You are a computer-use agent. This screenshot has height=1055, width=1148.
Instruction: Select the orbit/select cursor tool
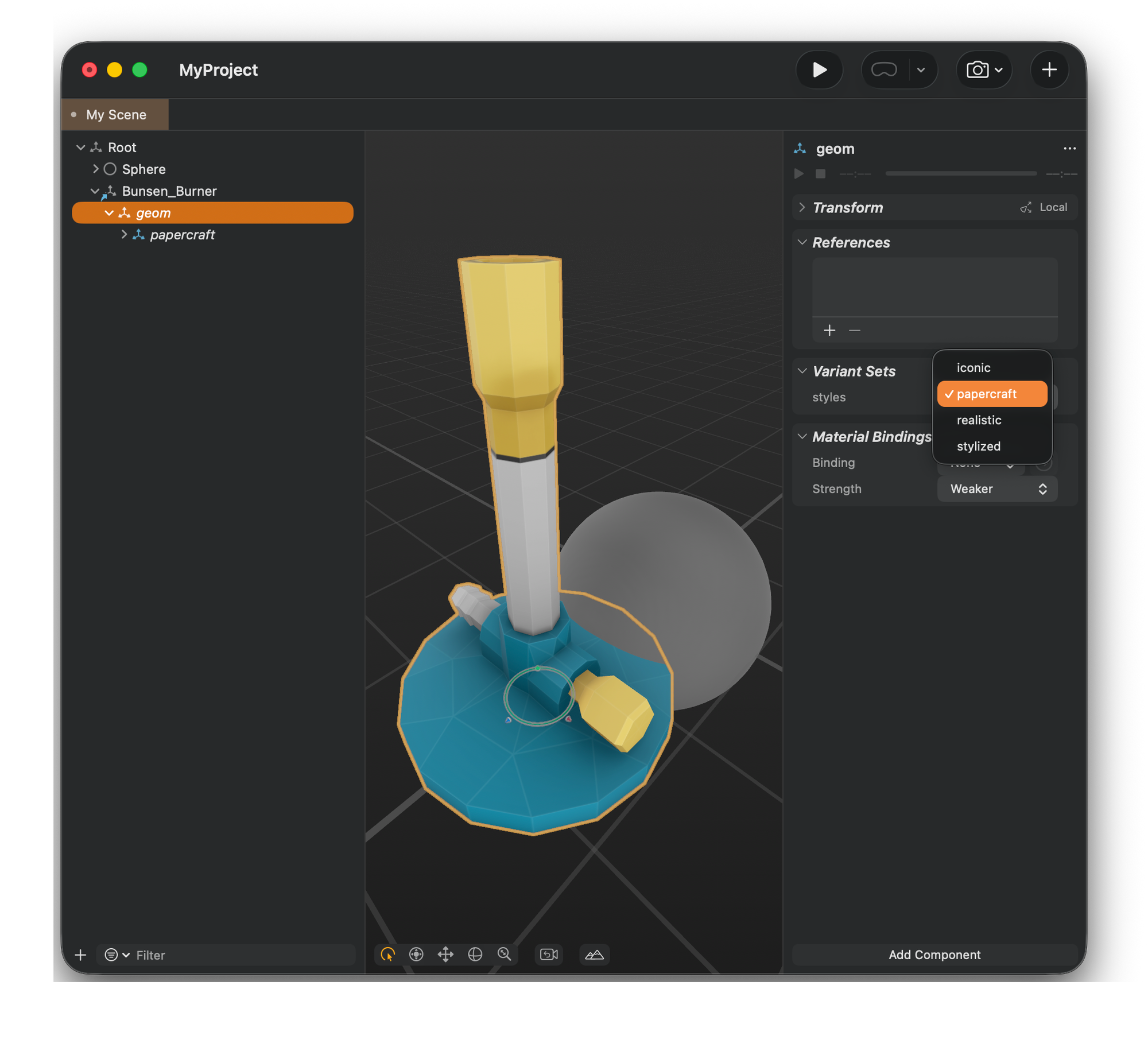388,955
